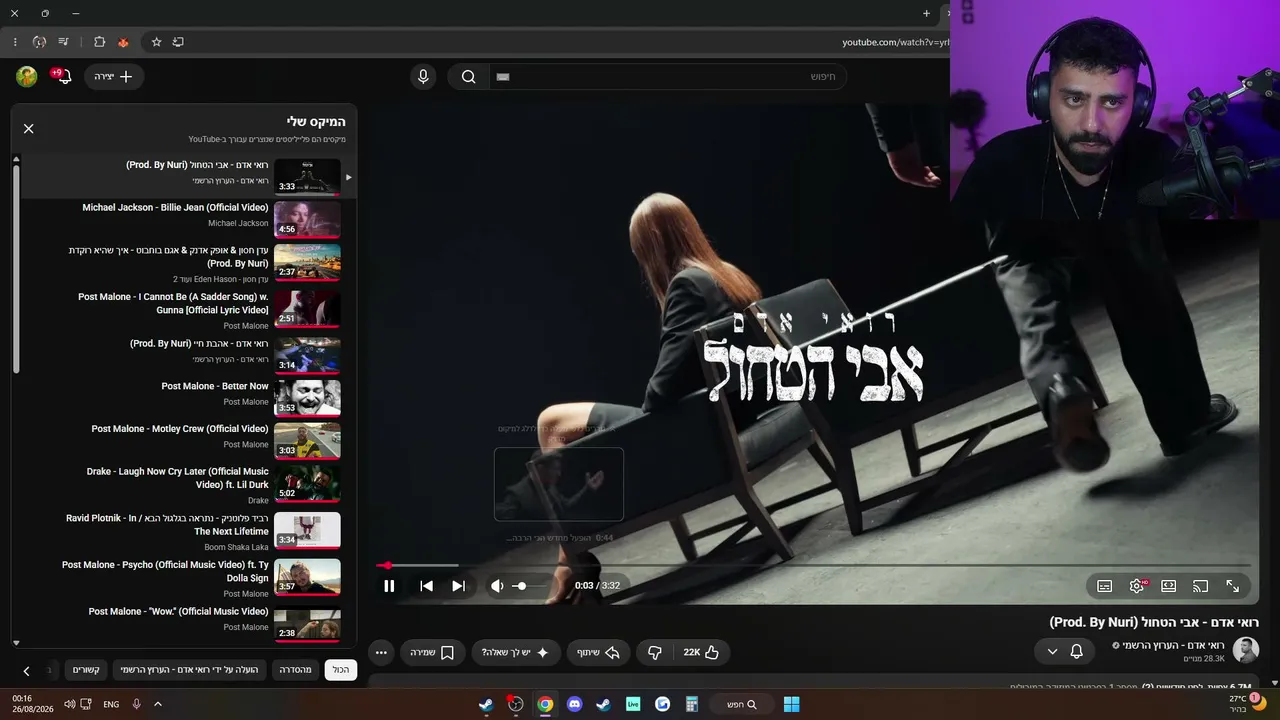Select the הכול filter chip
Screen dimensions: 1280x720
(x=341, y=670)
